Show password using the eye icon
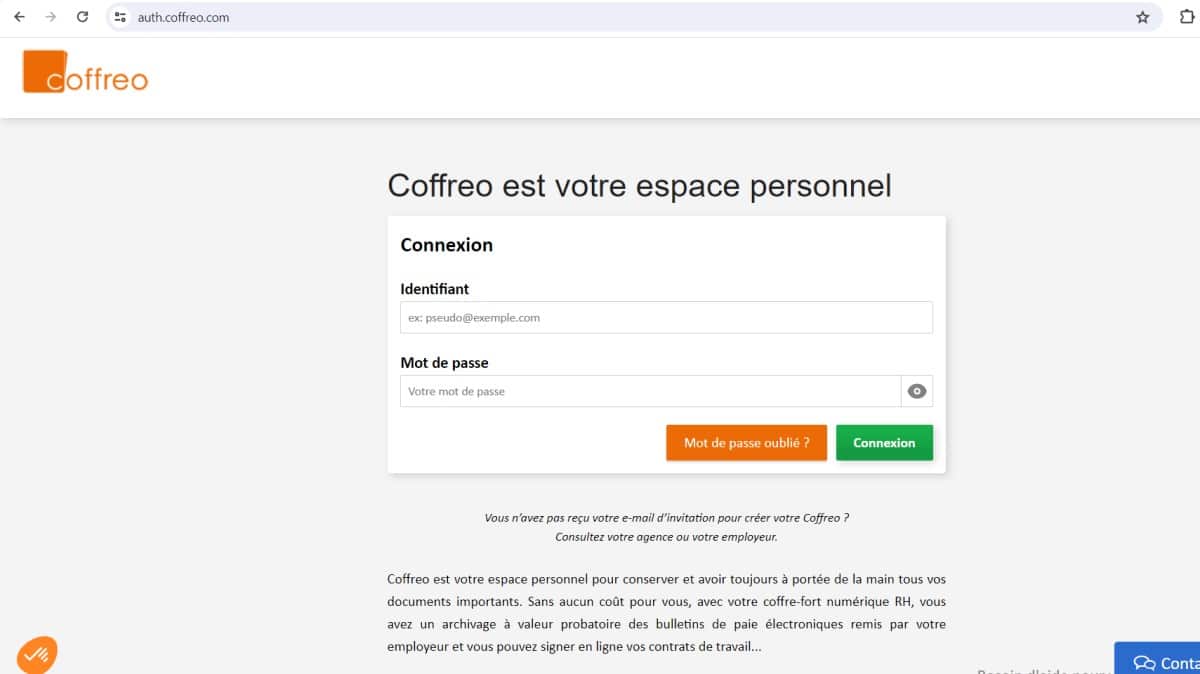Viewport: 1200px width, 674px height. coord(916,391)
